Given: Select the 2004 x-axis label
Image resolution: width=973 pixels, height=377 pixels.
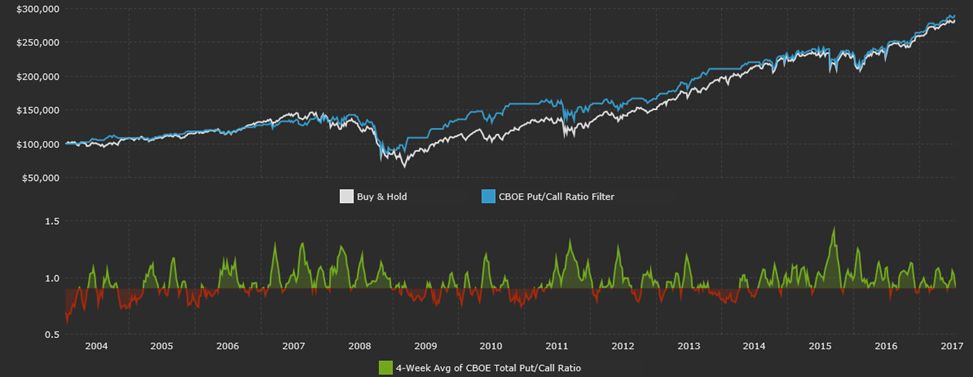Looking at the screenshot, I should 96,346.
